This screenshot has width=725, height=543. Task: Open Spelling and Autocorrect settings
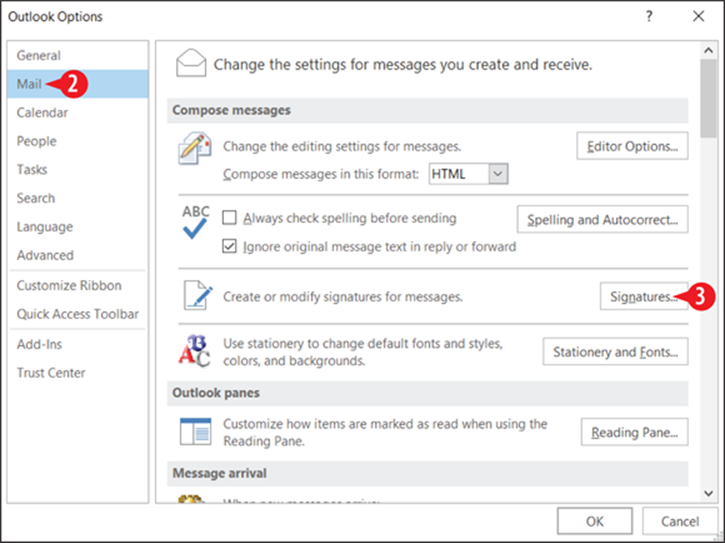pyautogui.click(x=602, y=219)
